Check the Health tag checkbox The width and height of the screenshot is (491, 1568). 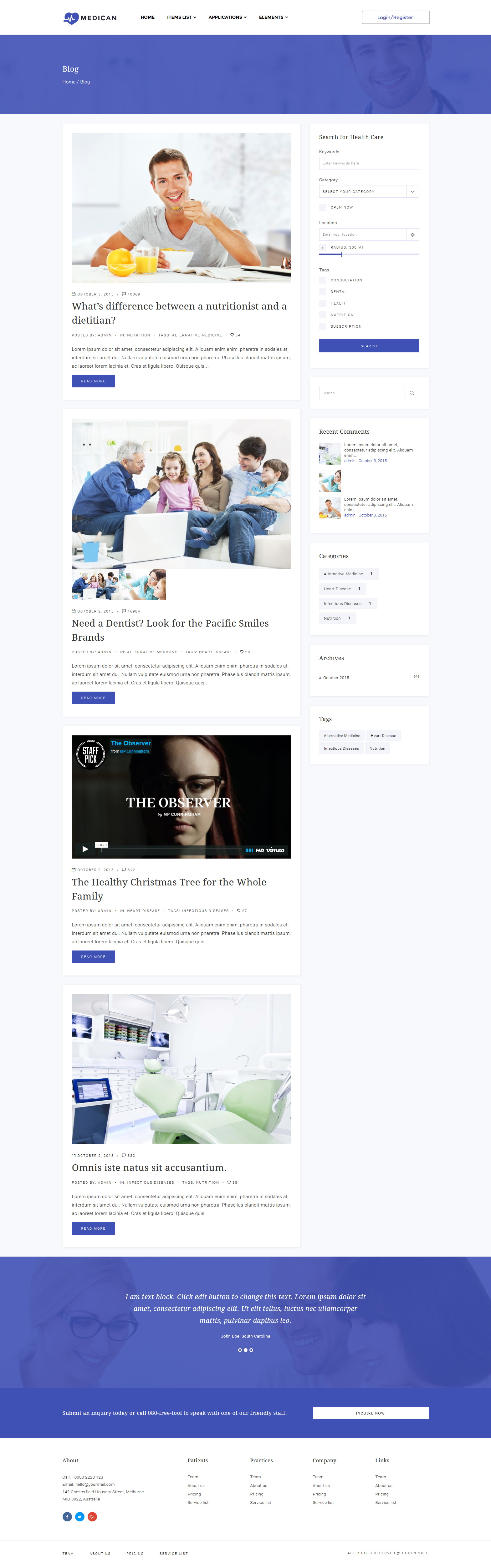(x=323, y=303)
